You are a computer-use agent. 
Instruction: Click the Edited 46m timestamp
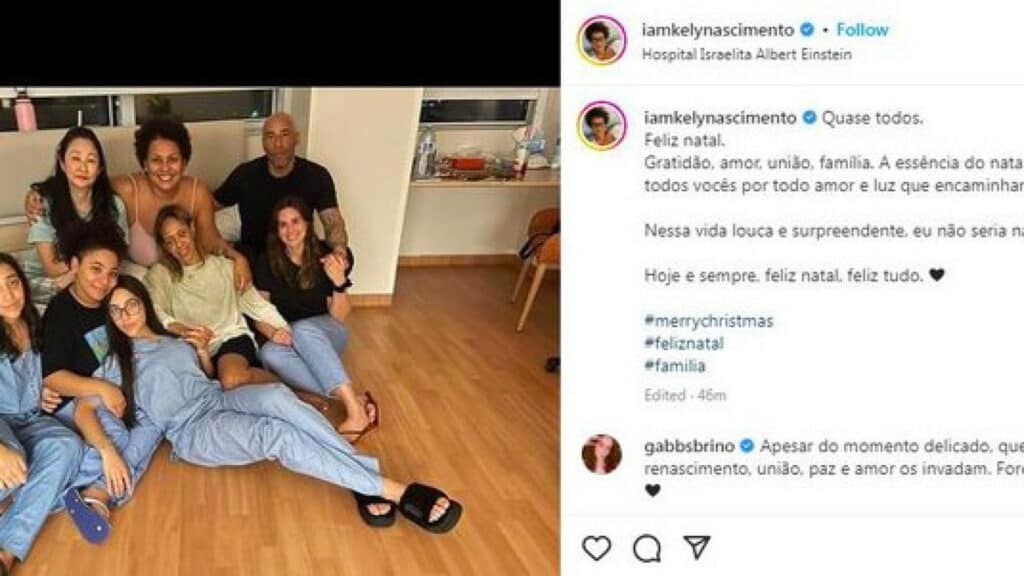pyautogui.click(x=685, y=395)
